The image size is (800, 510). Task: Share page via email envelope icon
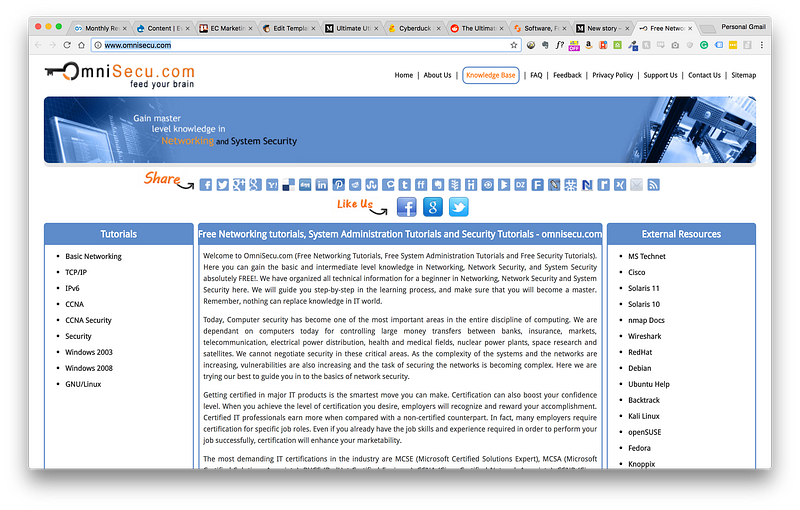pyautogui.click(x=636, y=185)
